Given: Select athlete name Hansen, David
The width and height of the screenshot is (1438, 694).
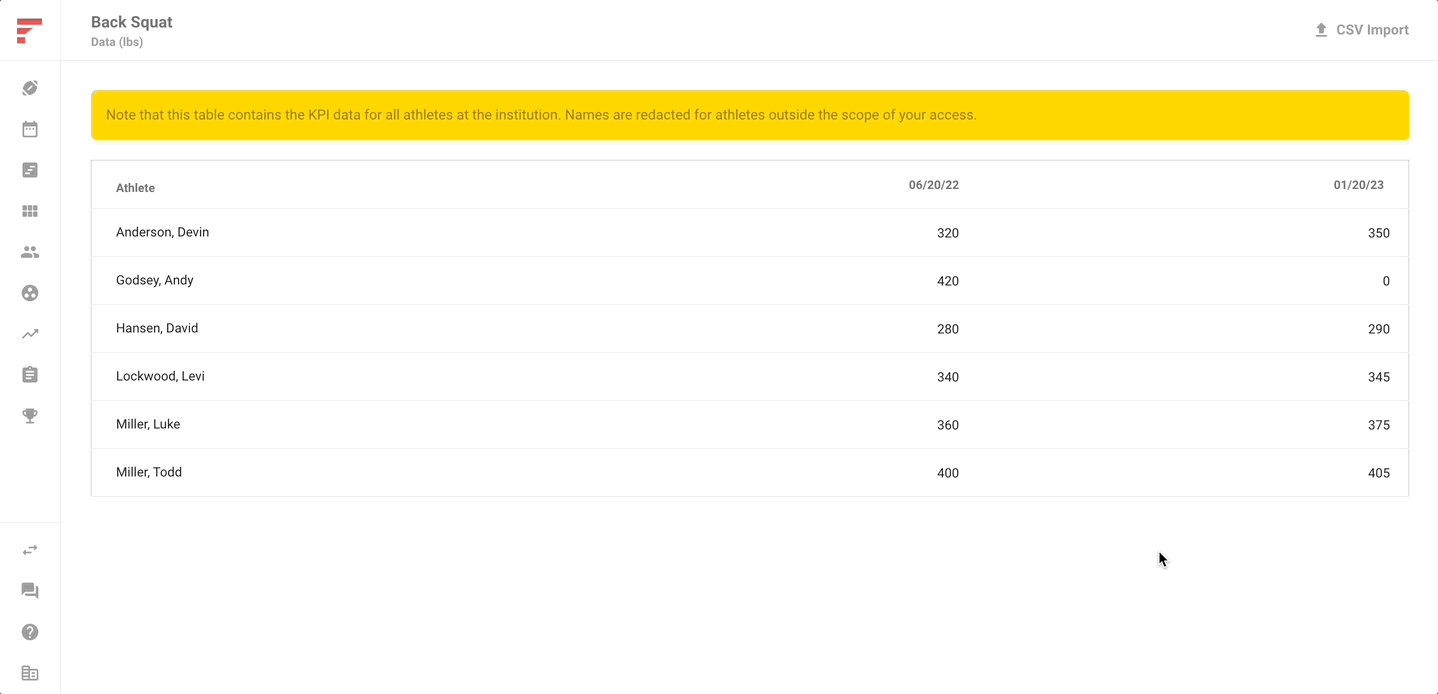Looking at the screenshot, I should click(x=157, y=328).
